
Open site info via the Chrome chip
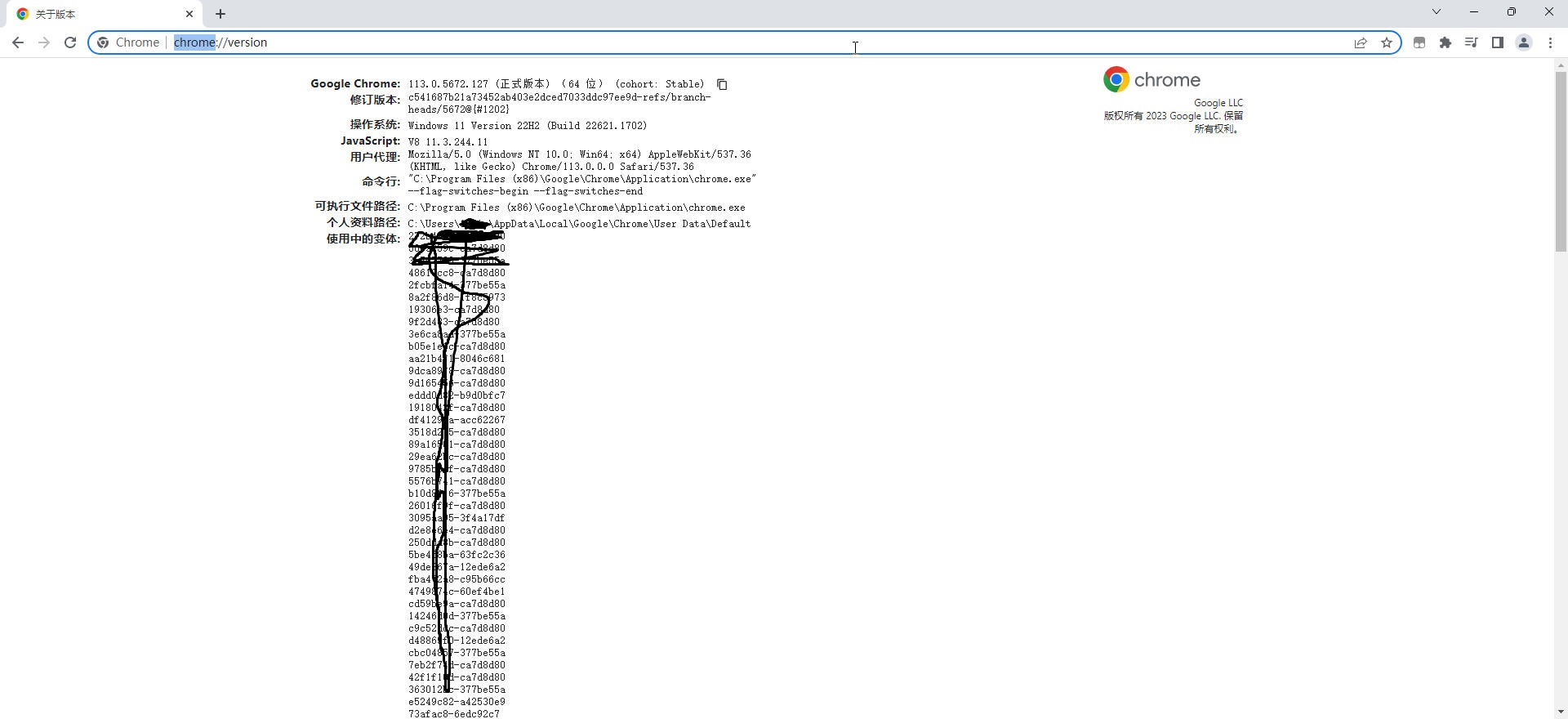coord(128,42)
